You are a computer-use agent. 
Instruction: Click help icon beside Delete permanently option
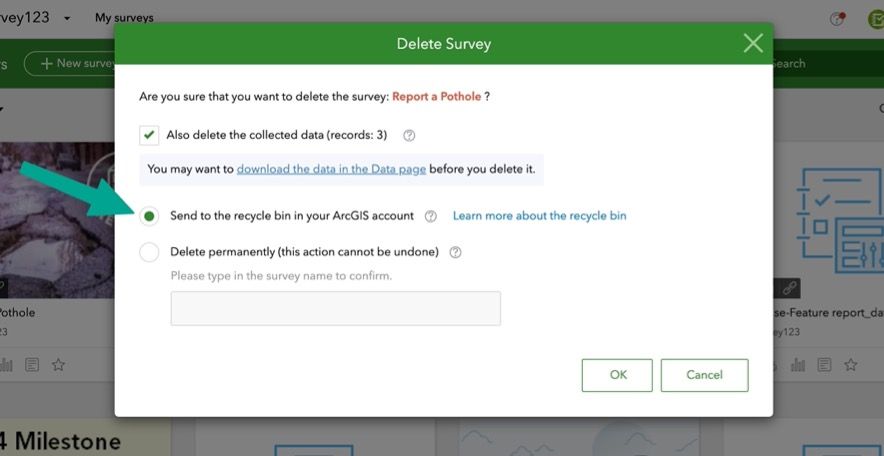(456, 252)
